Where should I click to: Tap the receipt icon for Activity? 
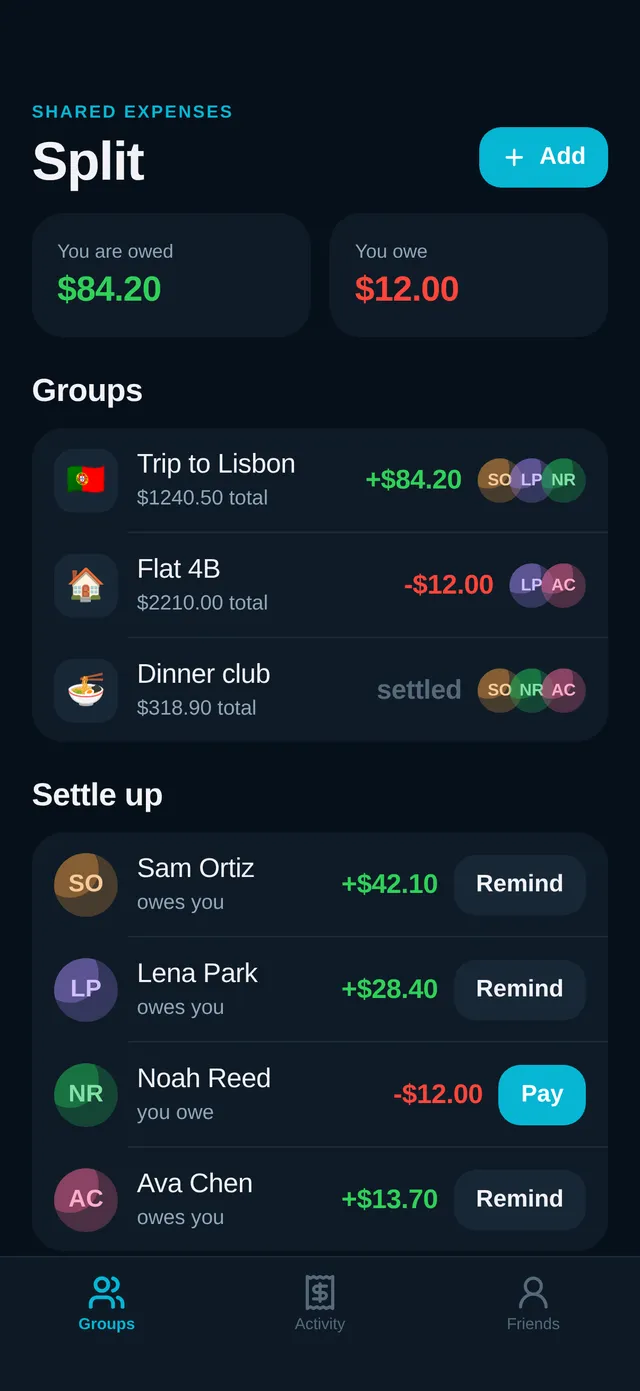(x=320, y=1292)
